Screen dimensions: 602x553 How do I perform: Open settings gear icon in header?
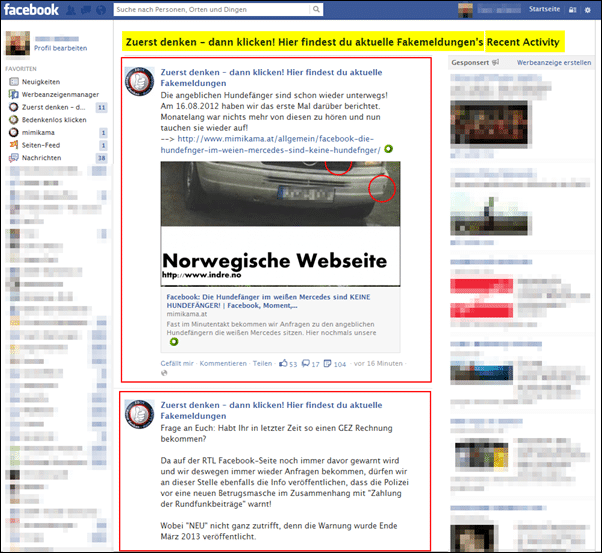click(x=587, y=10)
